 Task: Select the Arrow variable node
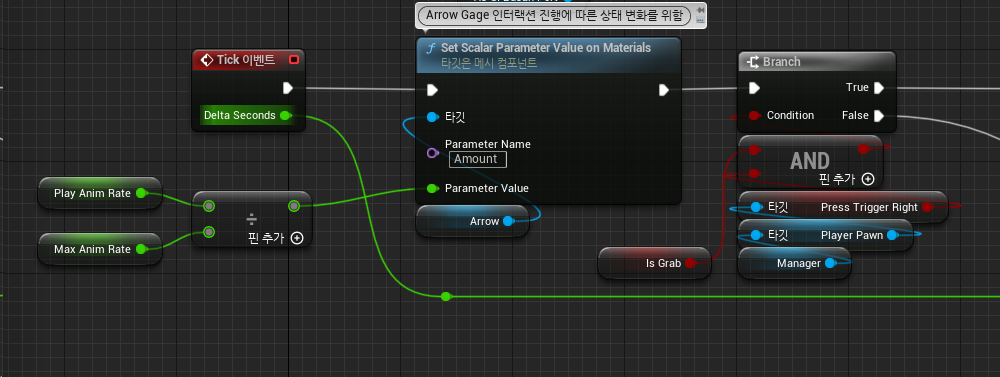[473, 221]
